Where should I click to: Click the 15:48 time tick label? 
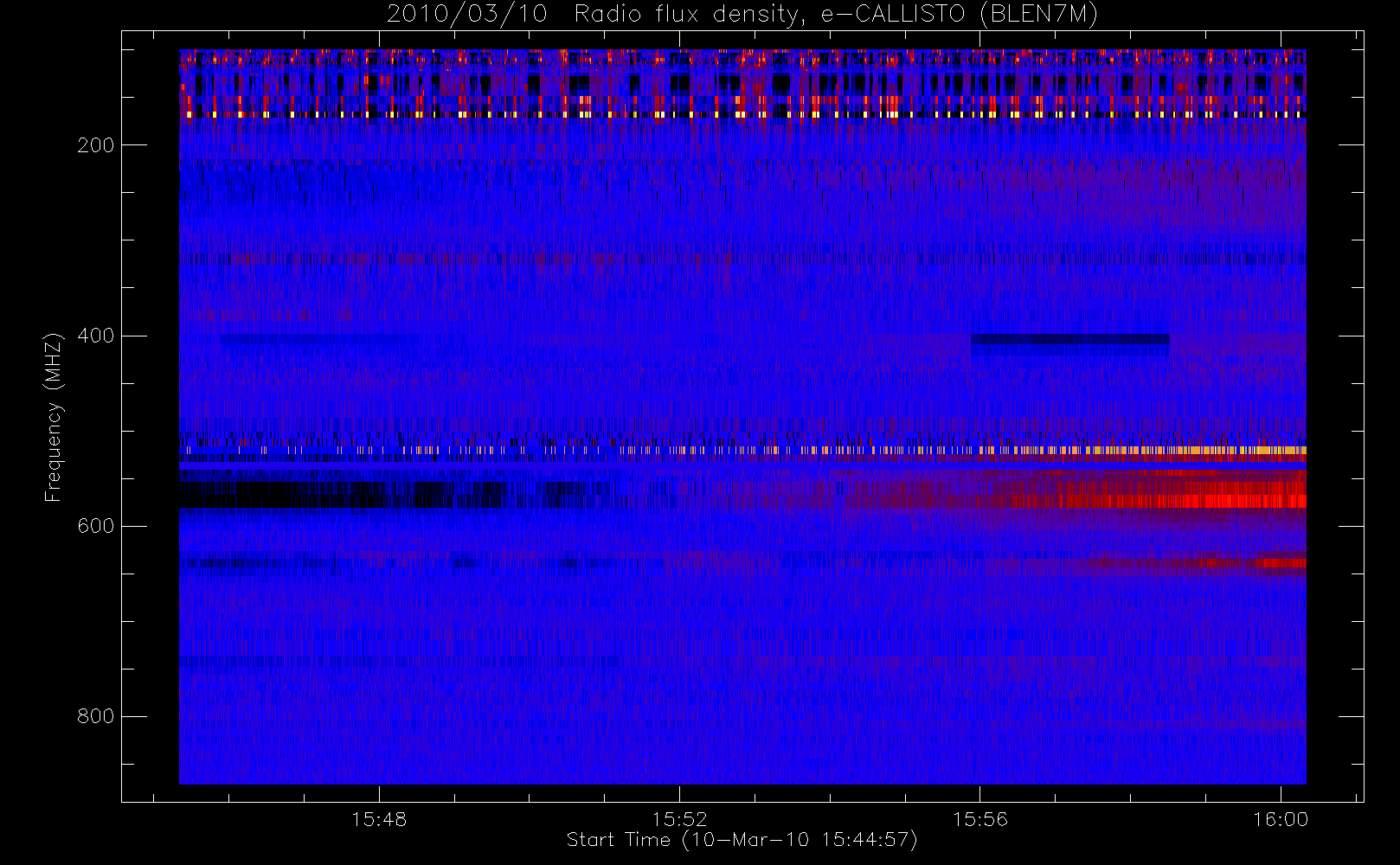(379, 819)
